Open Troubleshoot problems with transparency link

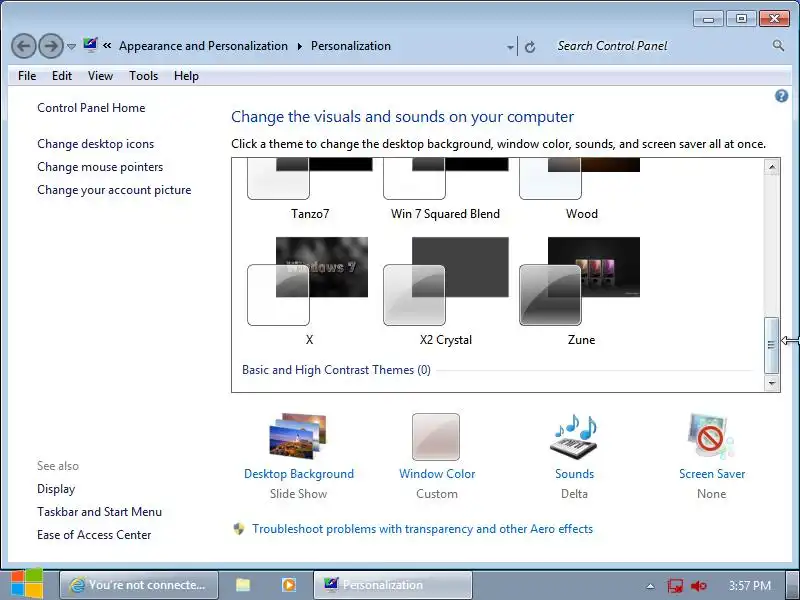tap(422, 529)
